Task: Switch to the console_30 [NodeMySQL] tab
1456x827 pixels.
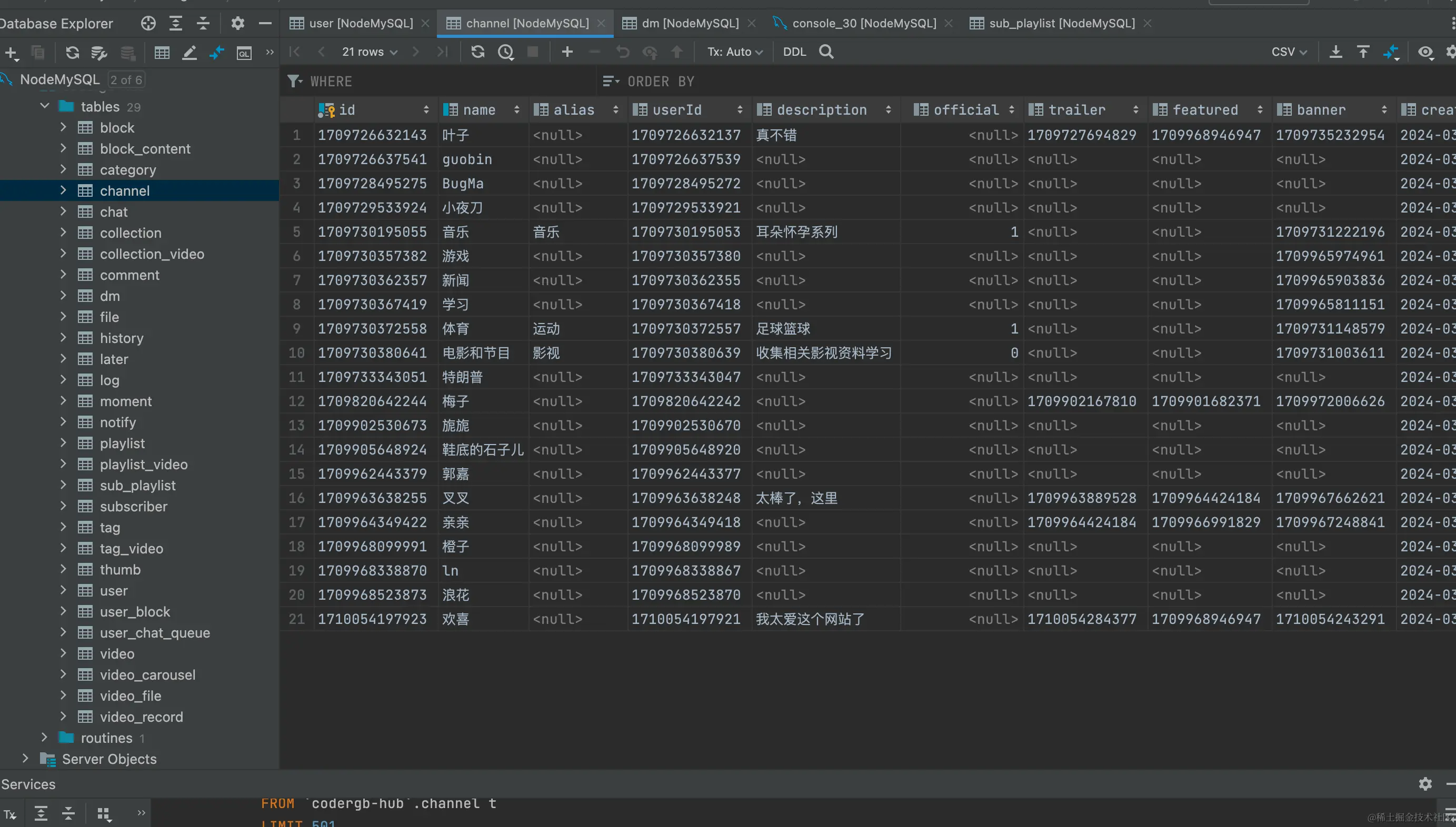Action: (863, 23)
